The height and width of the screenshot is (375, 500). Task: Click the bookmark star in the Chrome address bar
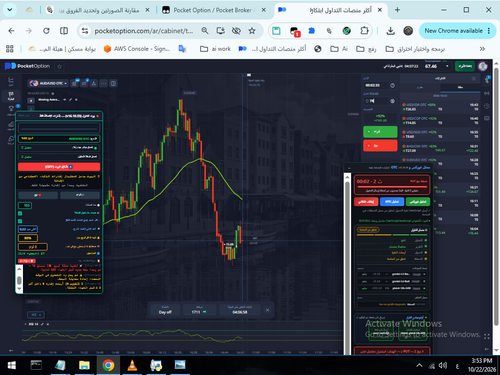pos(252,31)
